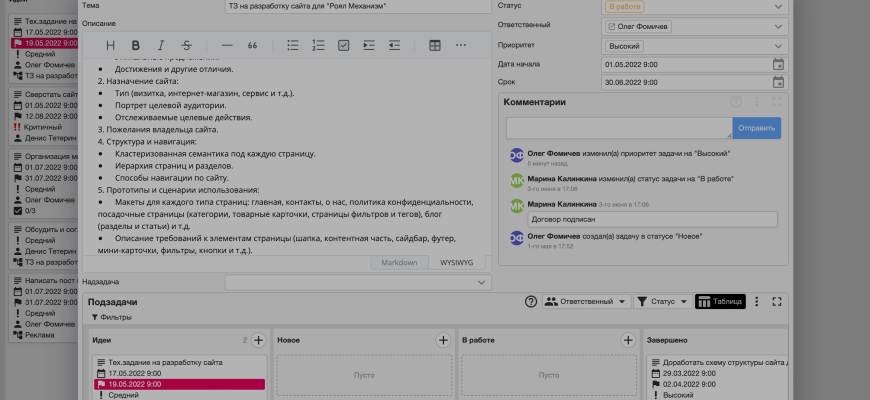Open the Ответственный grouping dropdown
The image size is (870, 400).
tap(585, 301)
